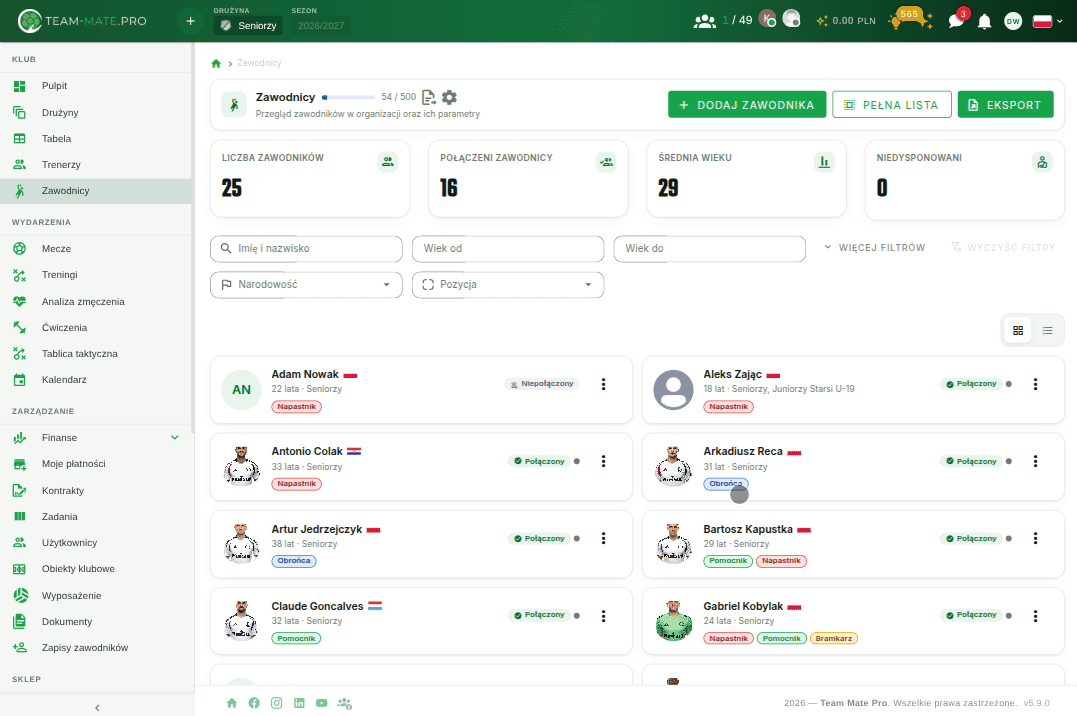Select season 2026/2027 selector
1077x716 pixels.
[x=321, y=25]
